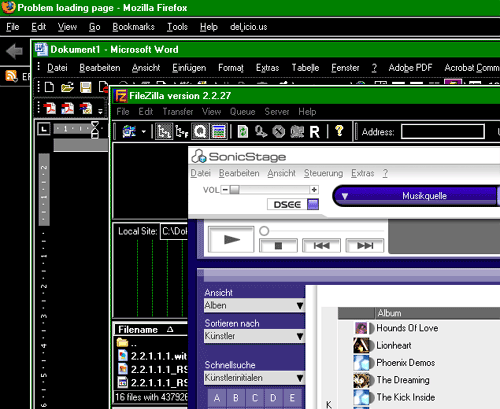Click the yellow question mark help icon in FileZilla
The height and width of the screenshot is (409, 500).
[339, 131]
